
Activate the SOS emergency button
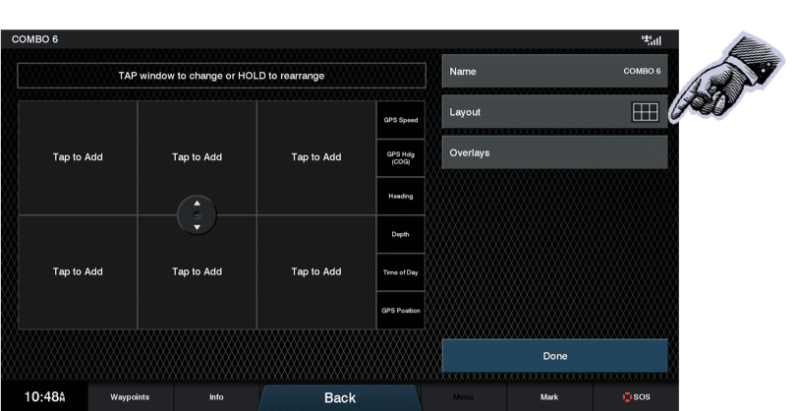pyautogui.click(x=636, y=397)
